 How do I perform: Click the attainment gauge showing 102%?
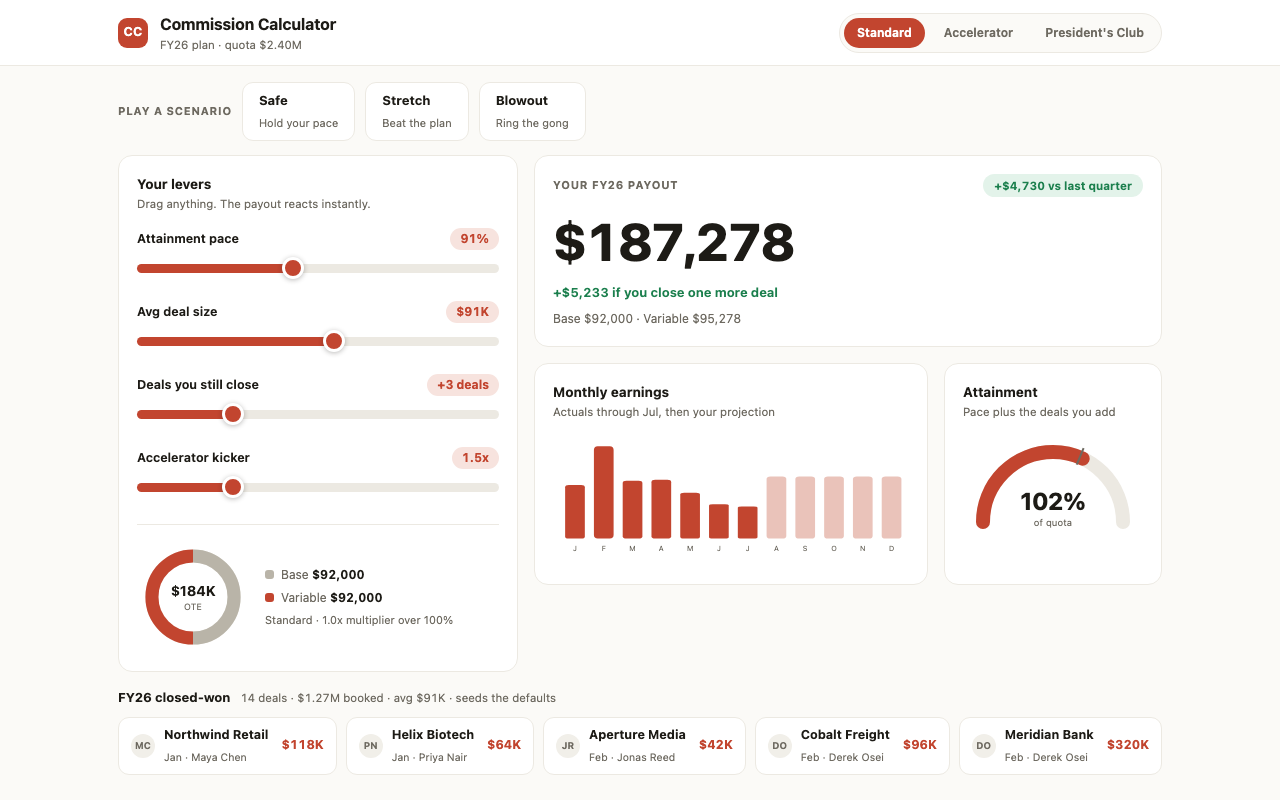coord(1053,488)
